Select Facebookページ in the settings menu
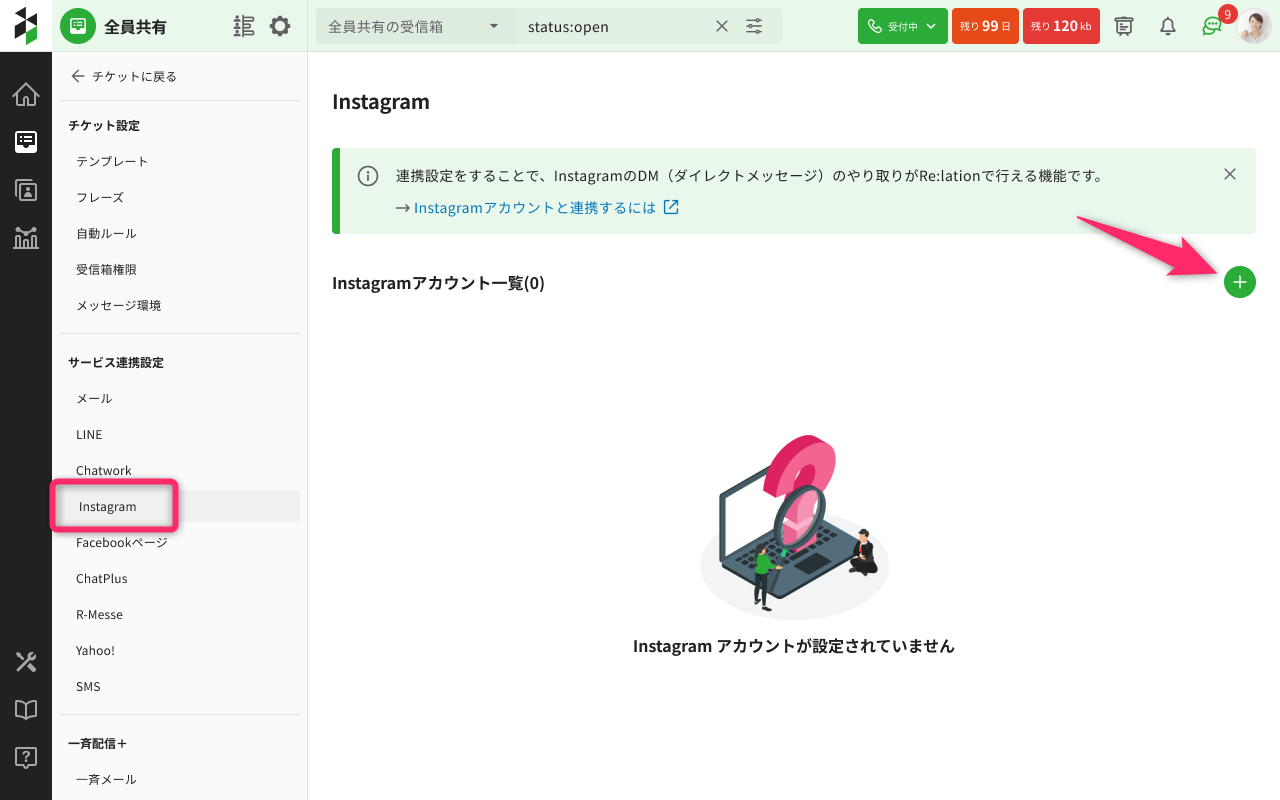This screenshot has width=1280, height=800. pyautogui.click(x=121, y=543)
